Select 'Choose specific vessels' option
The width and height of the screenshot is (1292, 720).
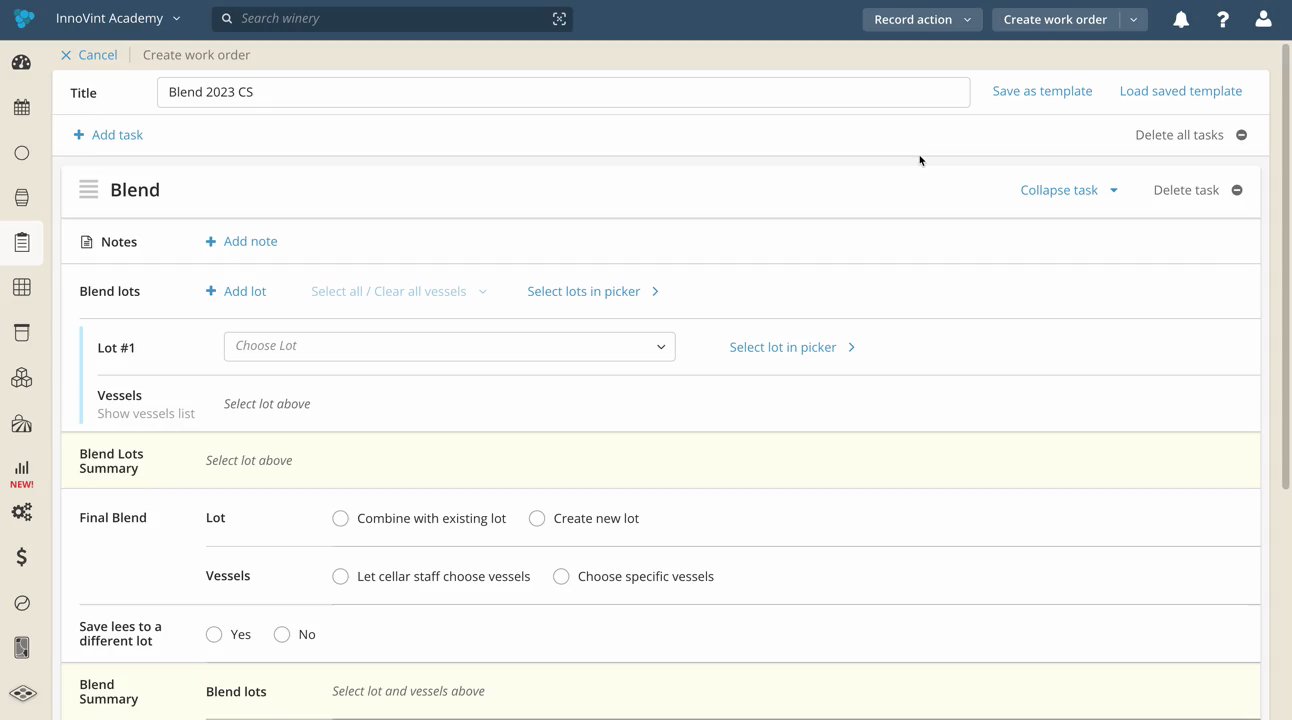pyautogui.click(x=561, y=576)
